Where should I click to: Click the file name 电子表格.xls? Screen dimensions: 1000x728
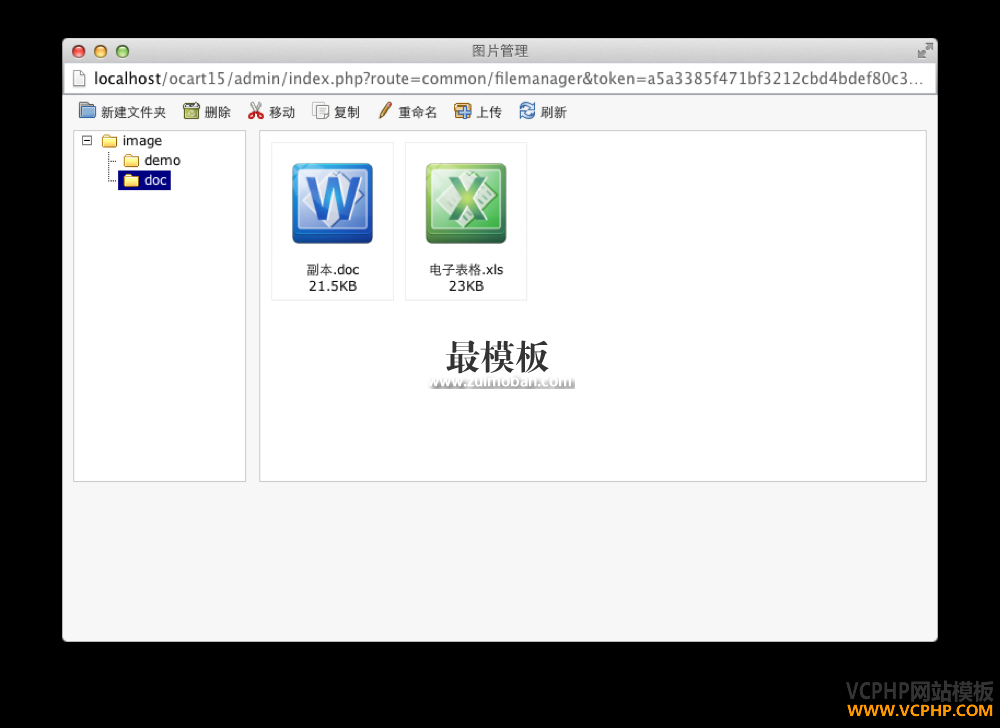[x=466, y=270]
